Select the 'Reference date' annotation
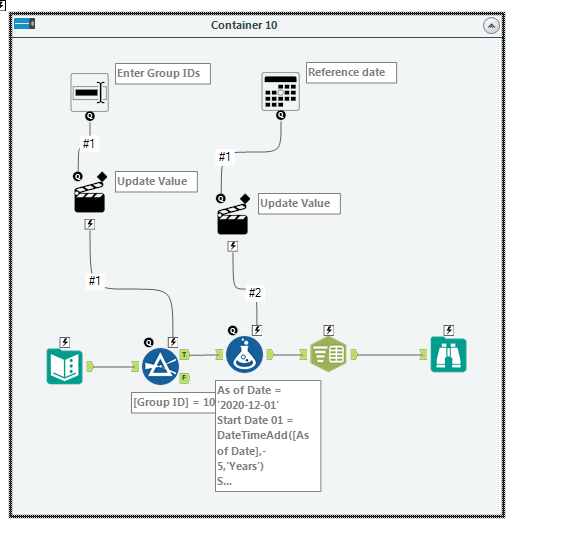This screenshot has height=554, width=572. click(x=351, y=73)
